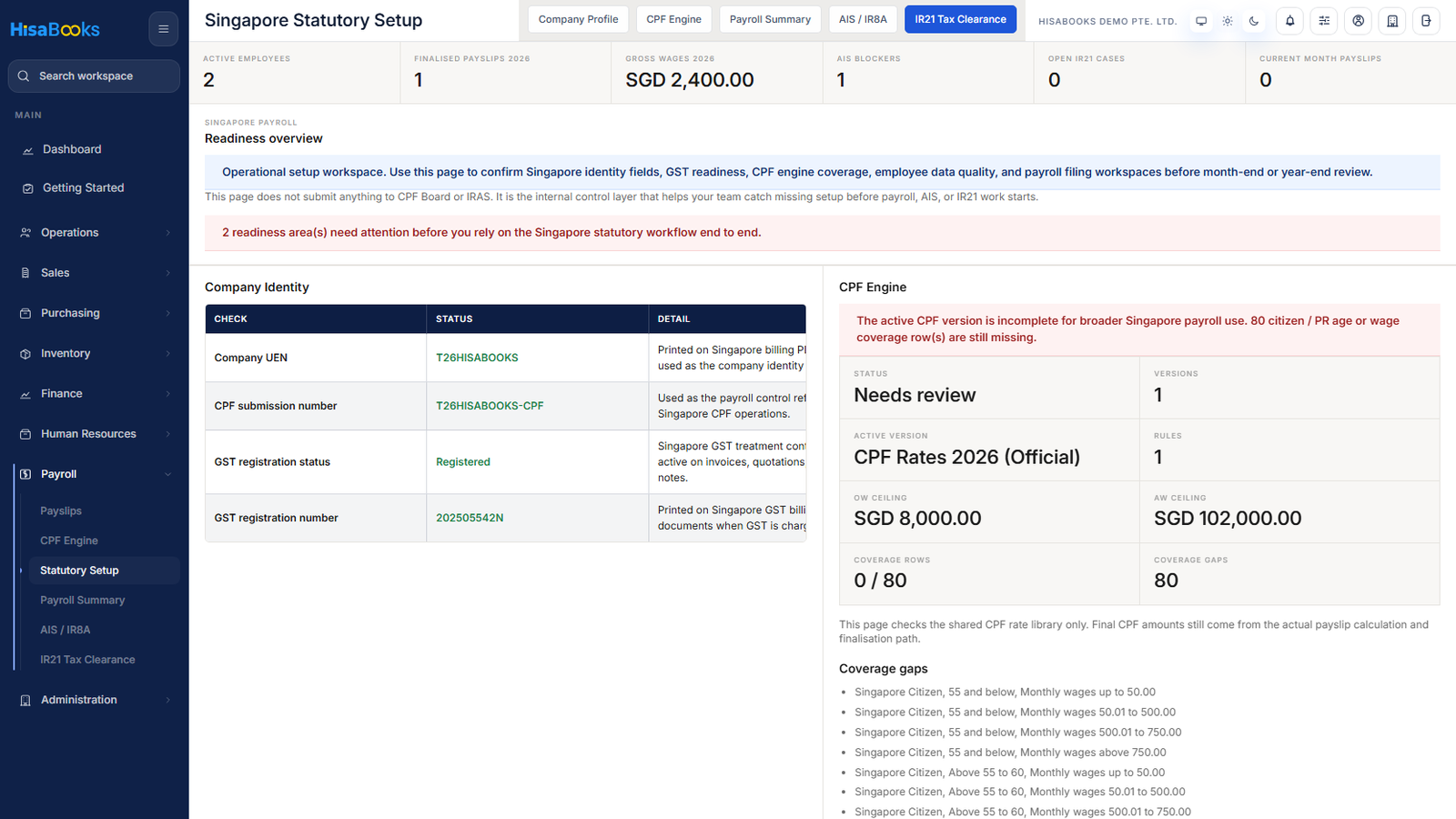Viewport: 1456px width, 819px height.
Task: Click the Getting Started checklist icon
Action: (x=27, y=188)
